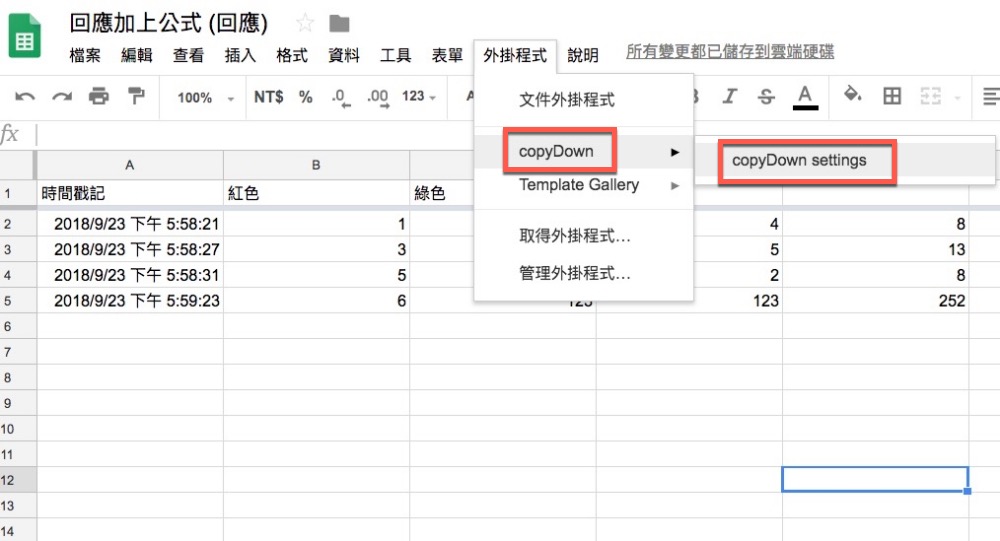Open the 檔案 menu
Screen dimensions: 1000x541
[x=85, y=56]
